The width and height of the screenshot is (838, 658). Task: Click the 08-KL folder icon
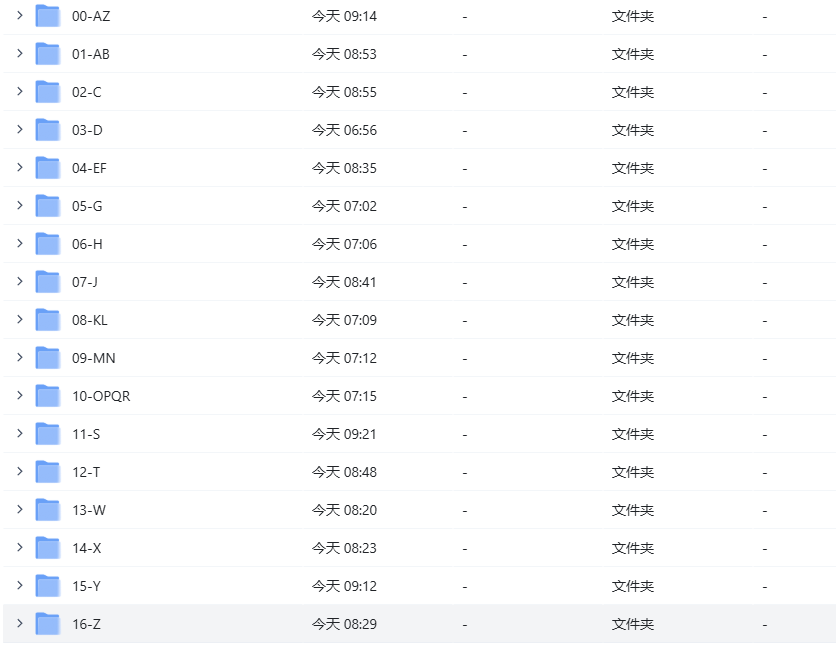(48, 320)
